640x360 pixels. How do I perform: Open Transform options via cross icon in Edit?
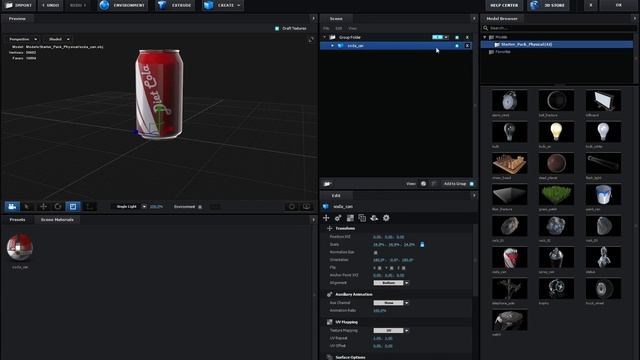coord(326,218)
